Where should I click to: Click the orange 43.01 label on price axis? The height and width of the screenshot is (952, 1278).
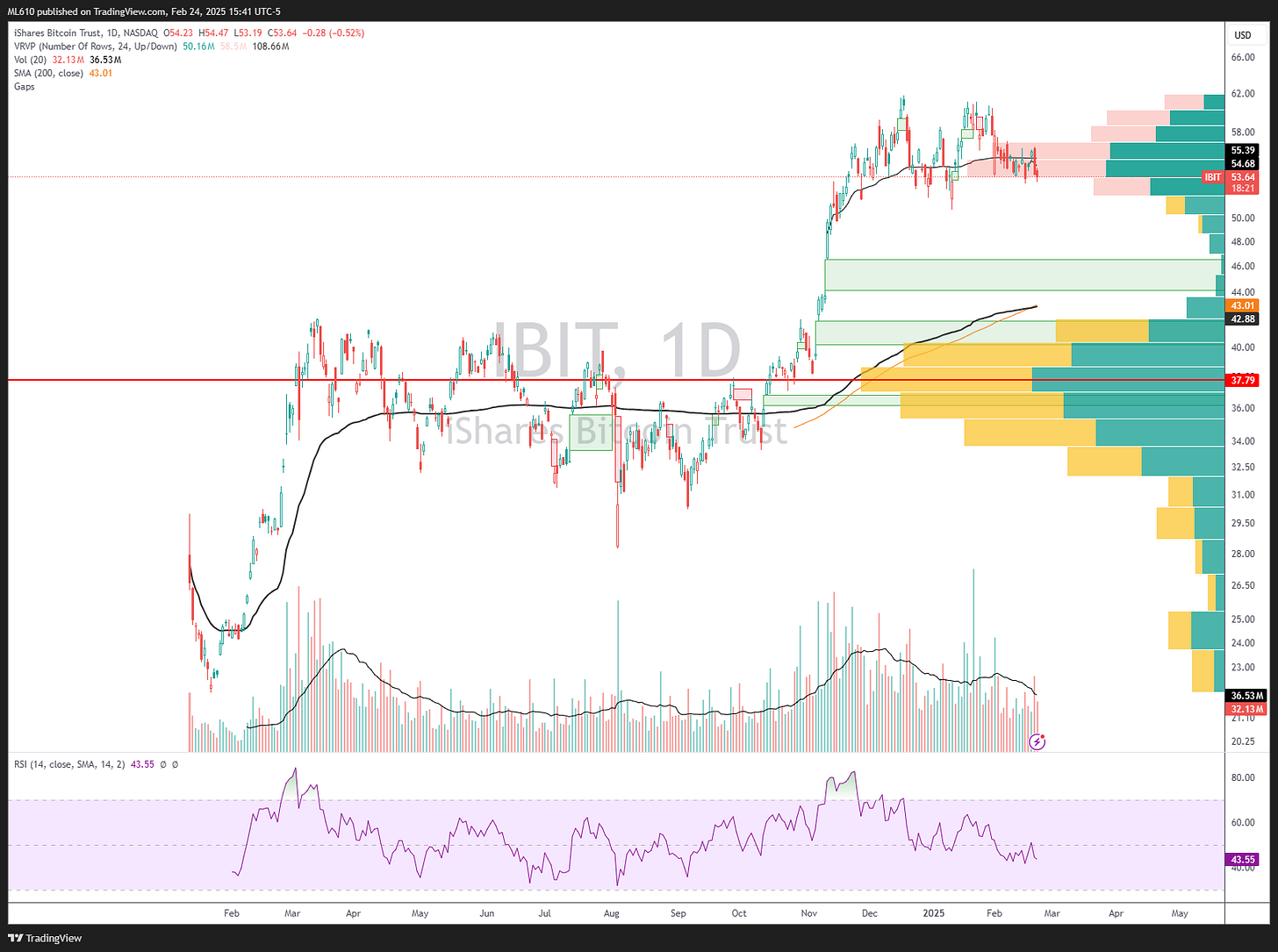coord(1242,305)
